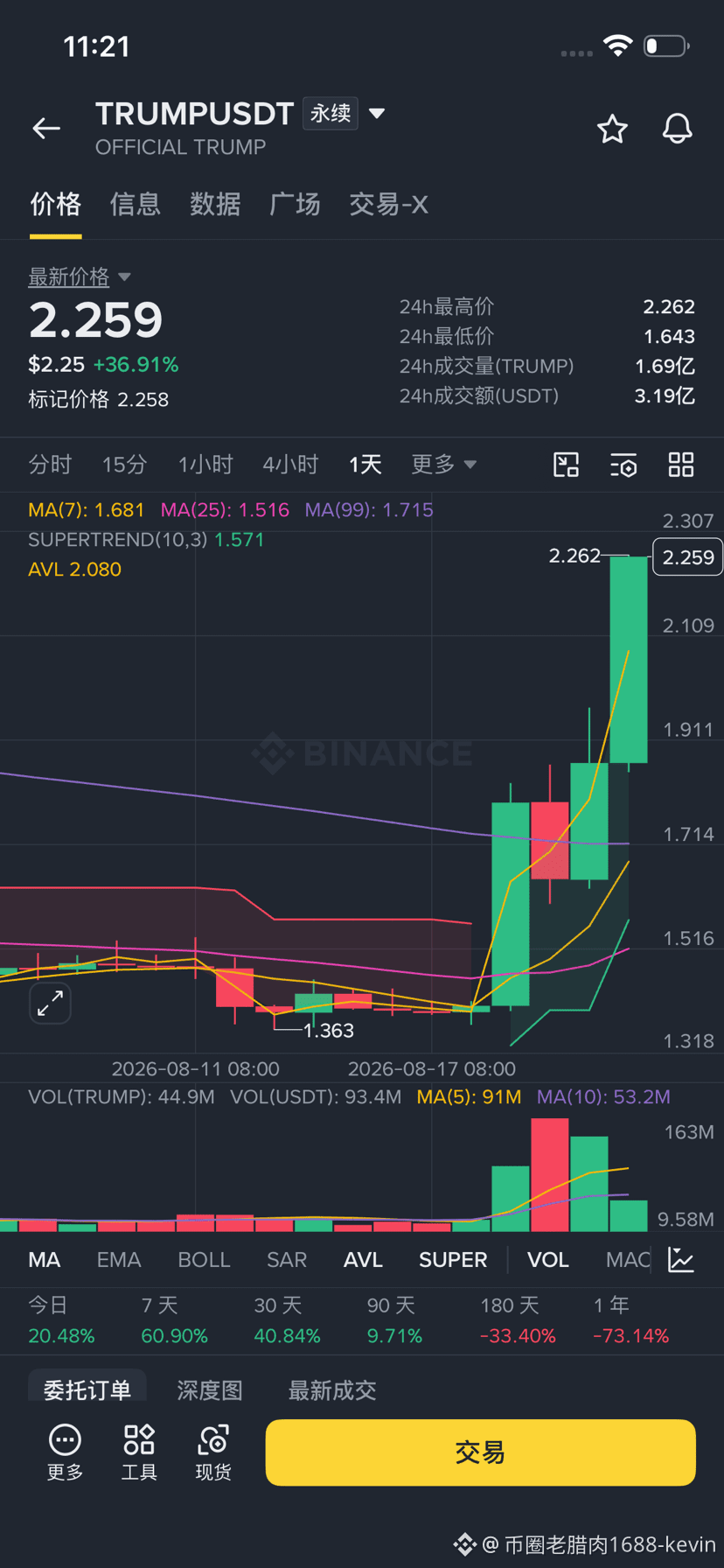Screen dimensions: 724x1568
Task: Select the 1天 timeframe
Action: click(365, 465)
